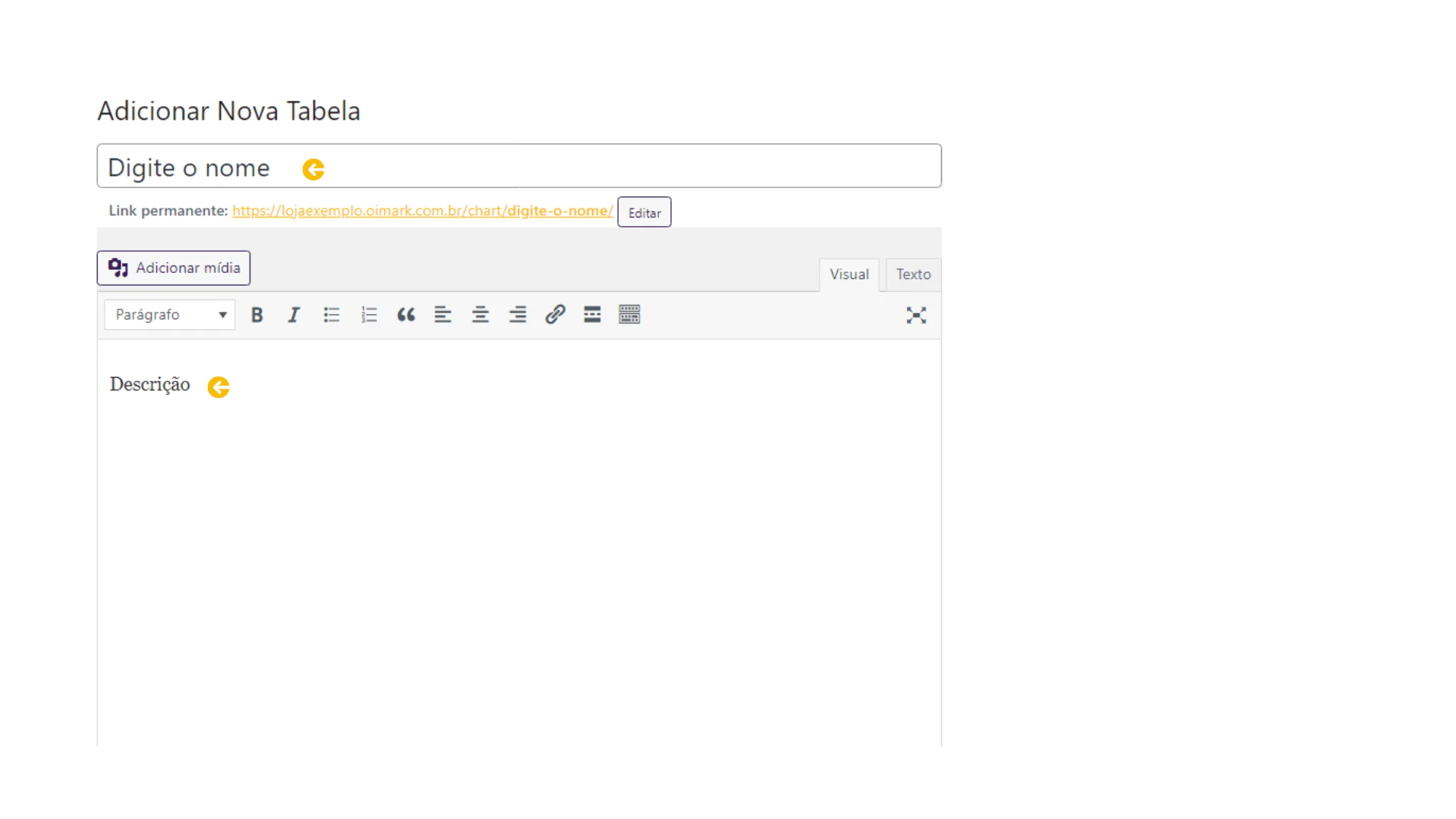The width and height of the screenshot is (1456, 819).
Task: Open the Parágrafo format dropdown
Action: 170,315
